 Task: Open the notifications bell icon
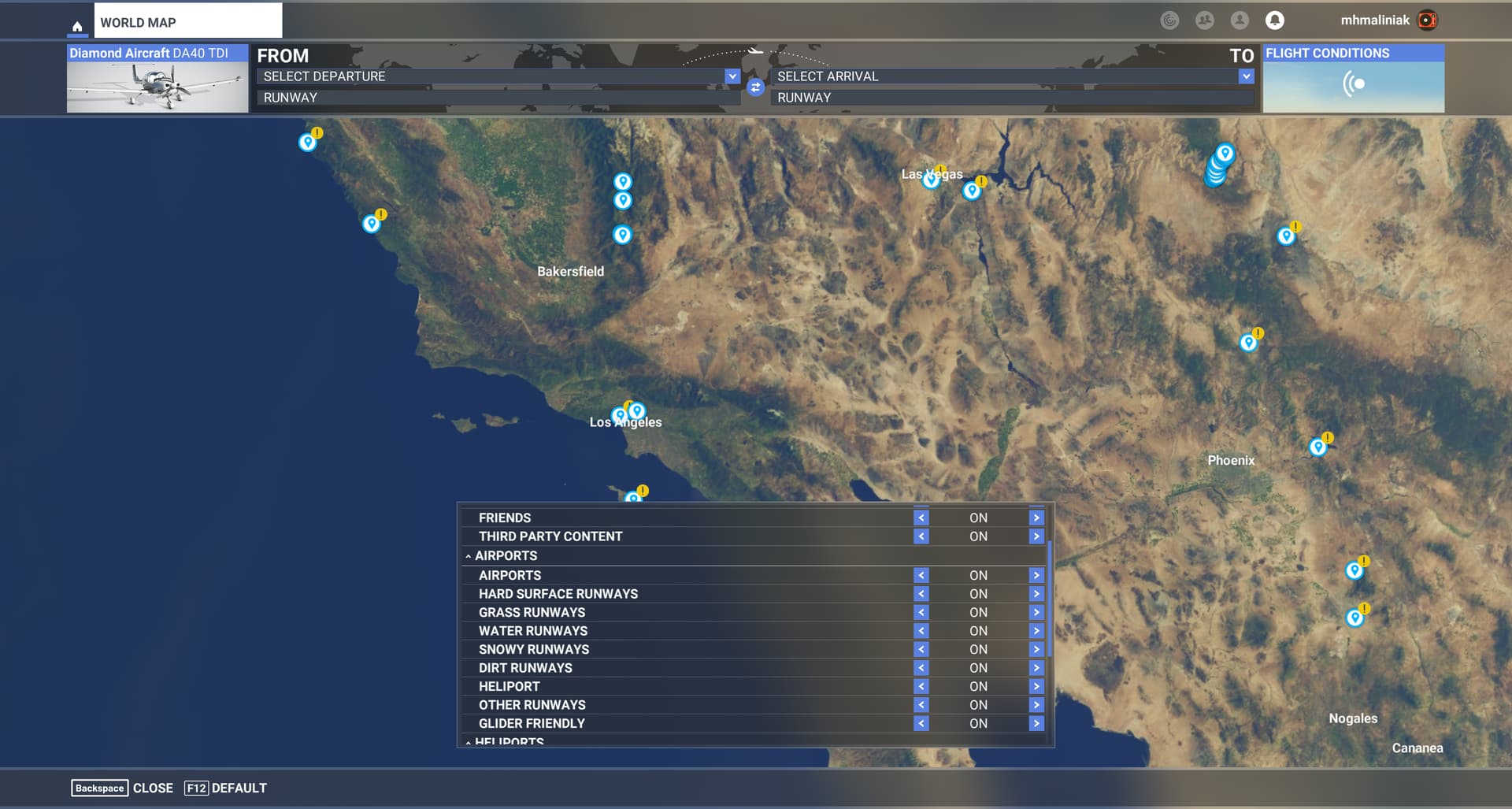(x=1274, y=20)
